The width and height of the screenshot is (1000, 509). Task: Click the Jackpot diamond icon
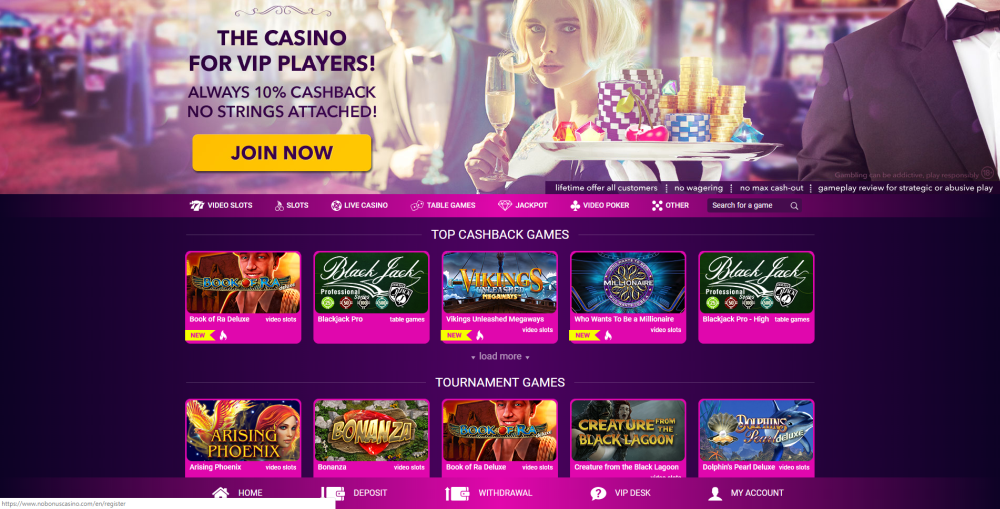504,205
